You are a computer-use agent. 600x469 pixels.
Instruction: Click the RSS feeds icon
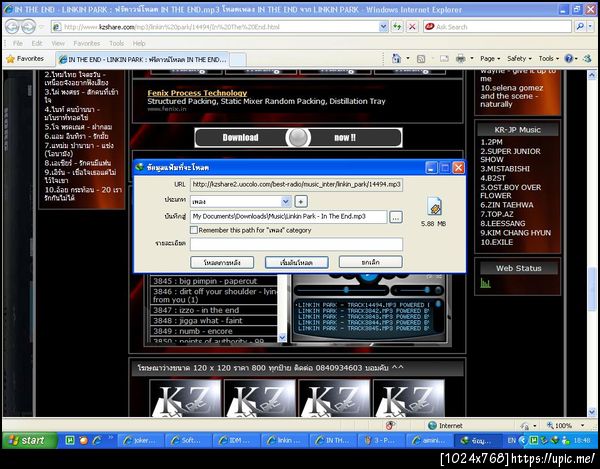(x=421, y=59)
